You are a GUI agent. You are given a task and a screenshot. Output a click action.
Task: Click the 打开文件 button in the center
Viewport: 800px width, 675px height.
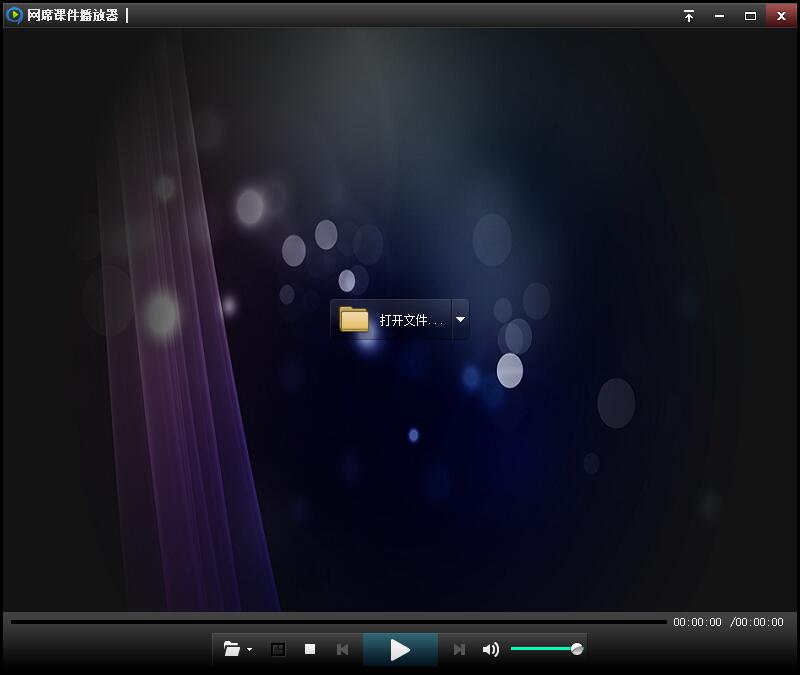pos(410,320)
